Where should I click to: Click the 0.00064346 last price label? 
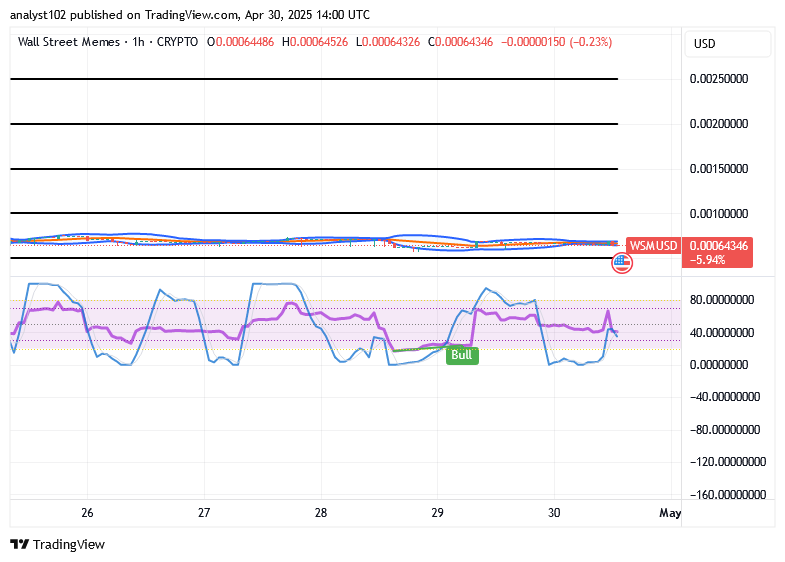(718, 246)
